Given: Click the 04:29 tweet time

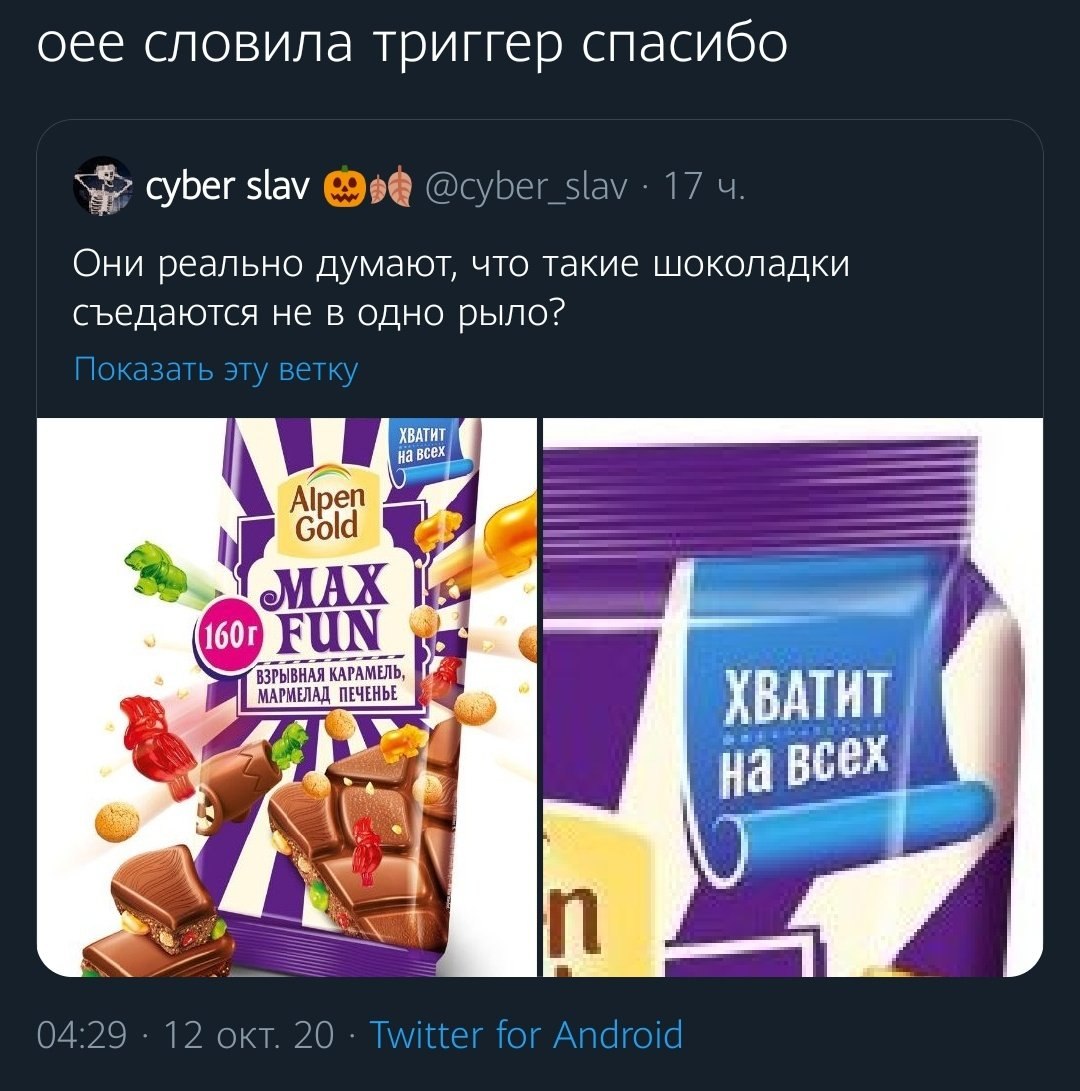Looking at the screenshot, I should 81,1034.
